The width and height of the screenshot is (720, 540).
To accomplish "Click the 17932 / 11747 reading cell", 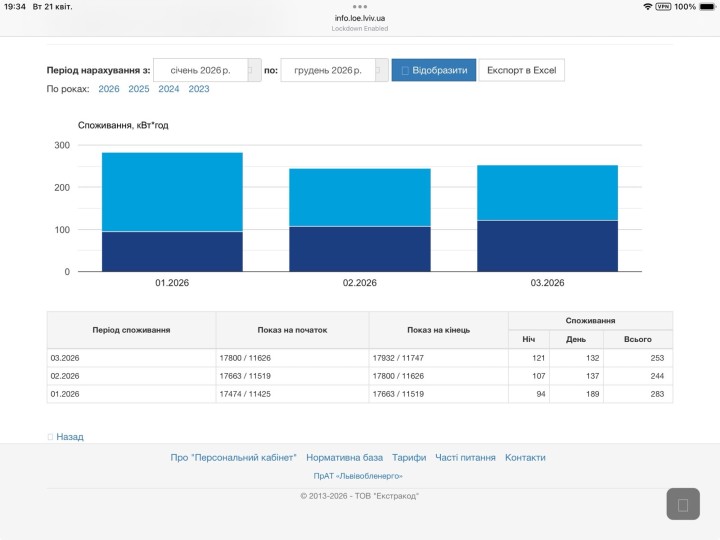I will tap(439, 358).
